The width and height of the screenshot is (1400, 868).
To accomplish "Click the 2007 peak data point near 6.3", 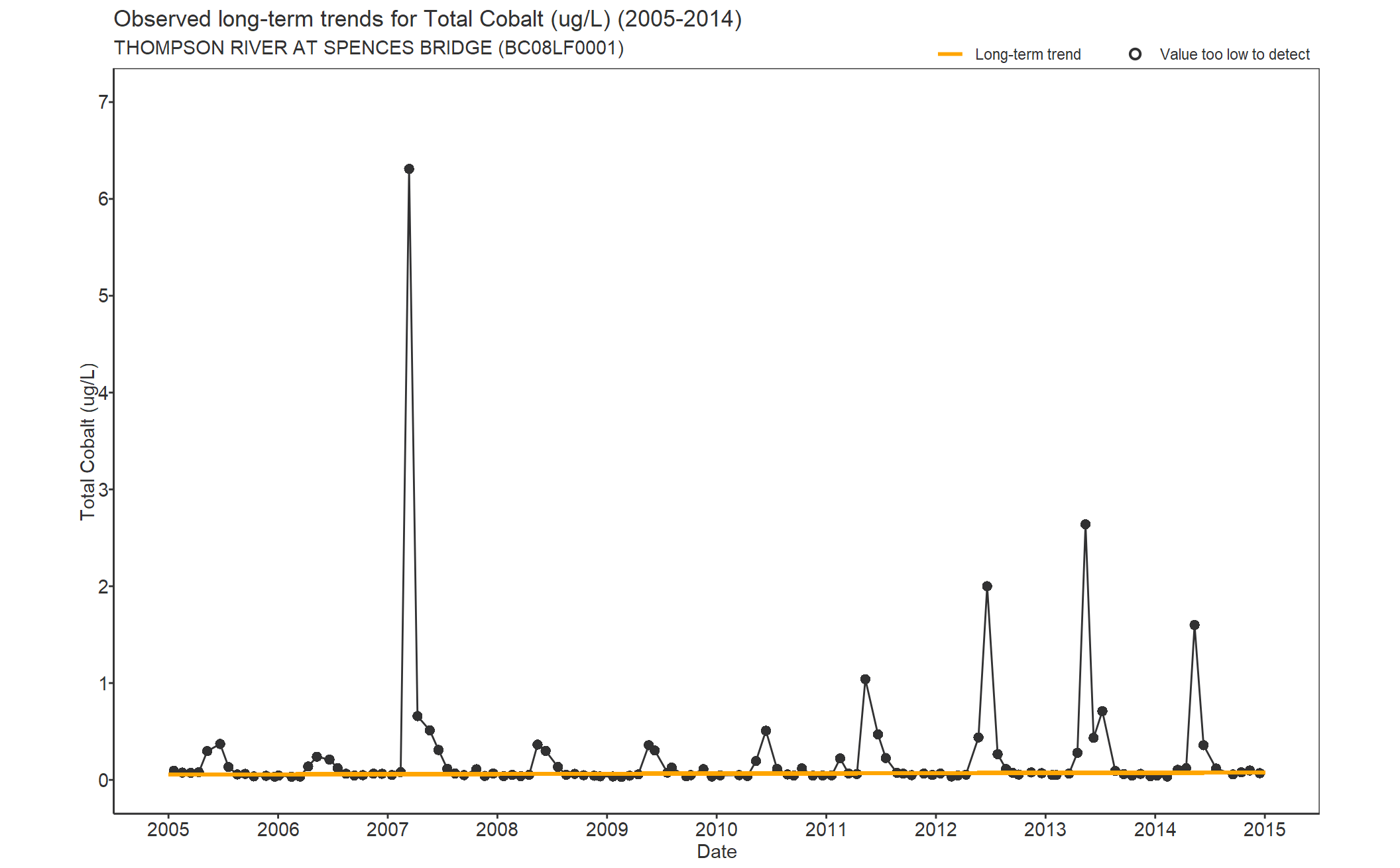I will (409, 169).
